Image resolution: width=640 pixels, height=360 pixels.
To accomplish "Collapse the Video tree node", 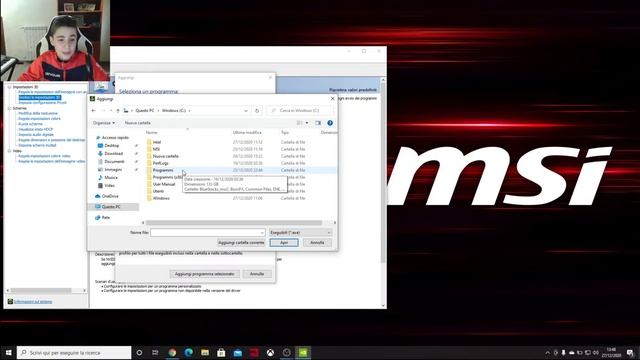I will (x=9, y=151).
